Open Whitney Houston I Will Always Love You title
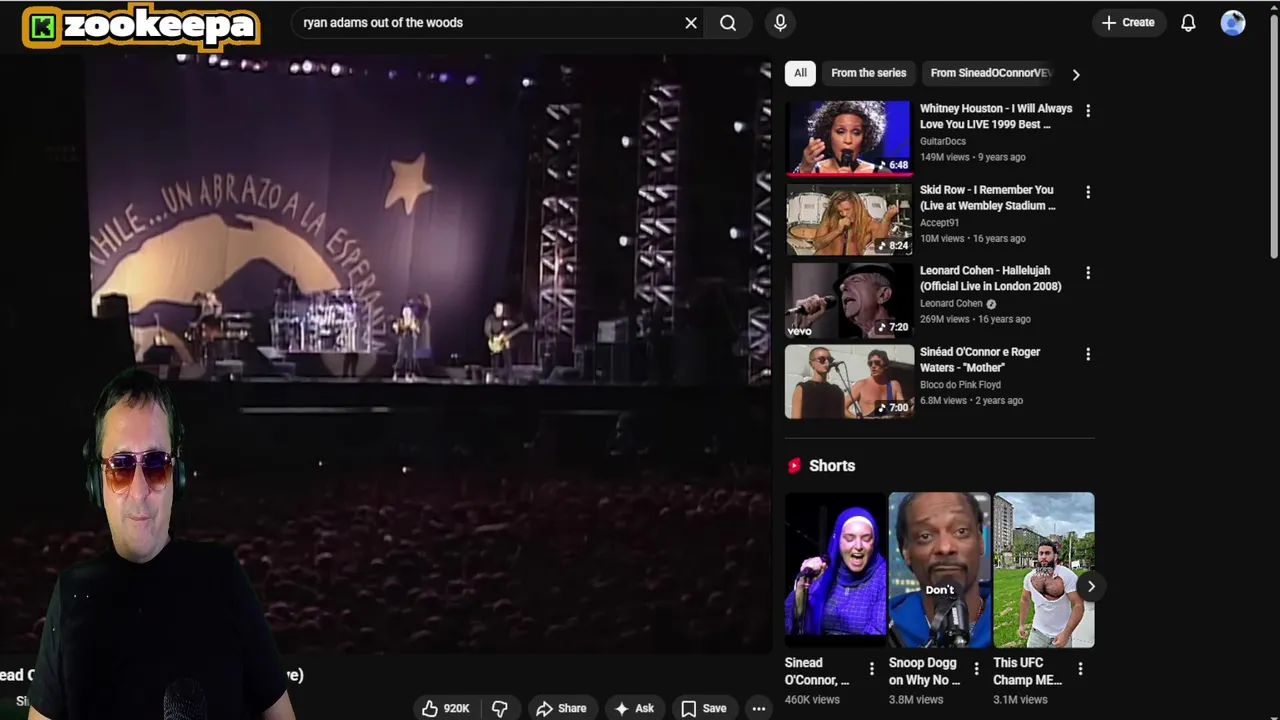 (x=996, y=116)
